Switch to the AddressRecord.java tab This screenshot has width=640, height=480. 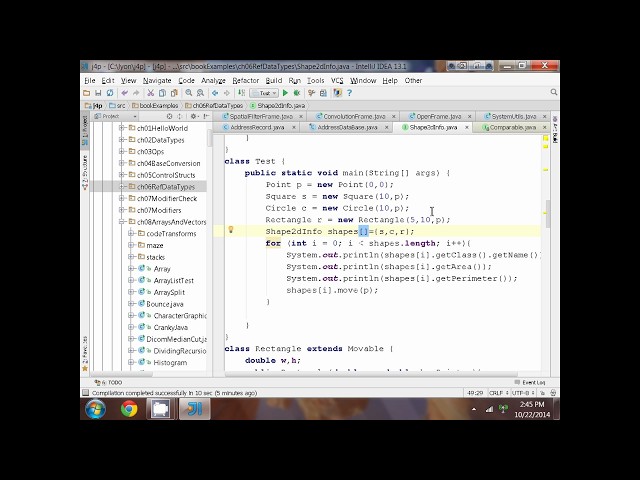(257, 127)
